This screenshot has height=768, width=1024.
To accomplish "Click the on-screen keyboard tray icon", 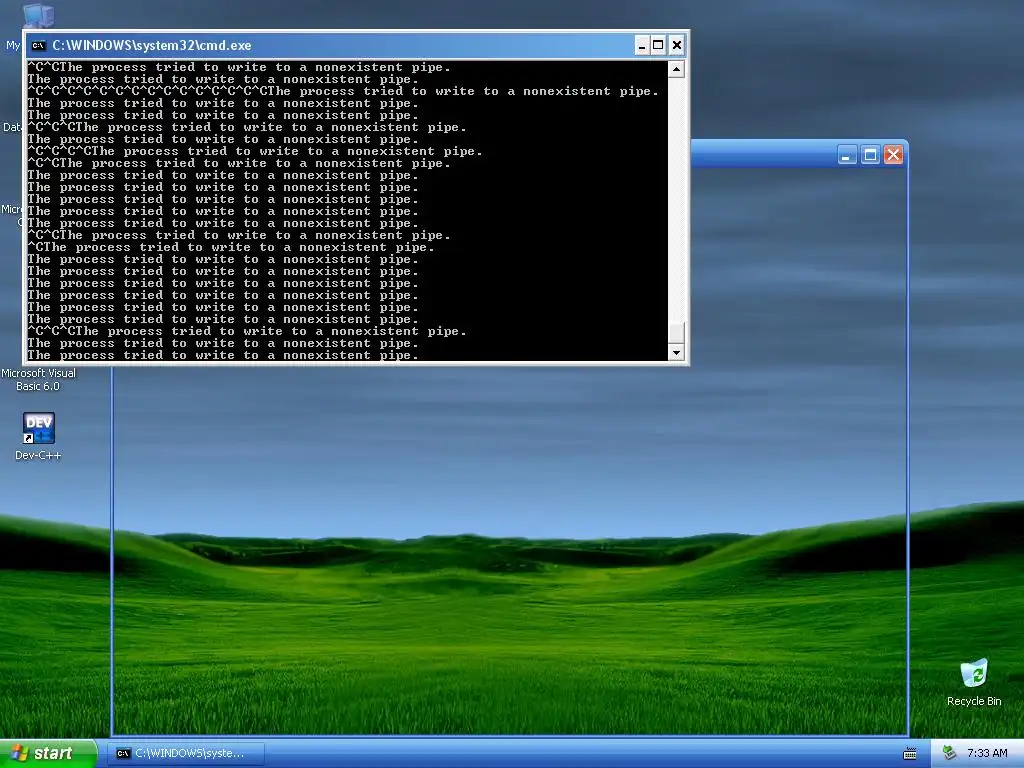I will 910,754.
